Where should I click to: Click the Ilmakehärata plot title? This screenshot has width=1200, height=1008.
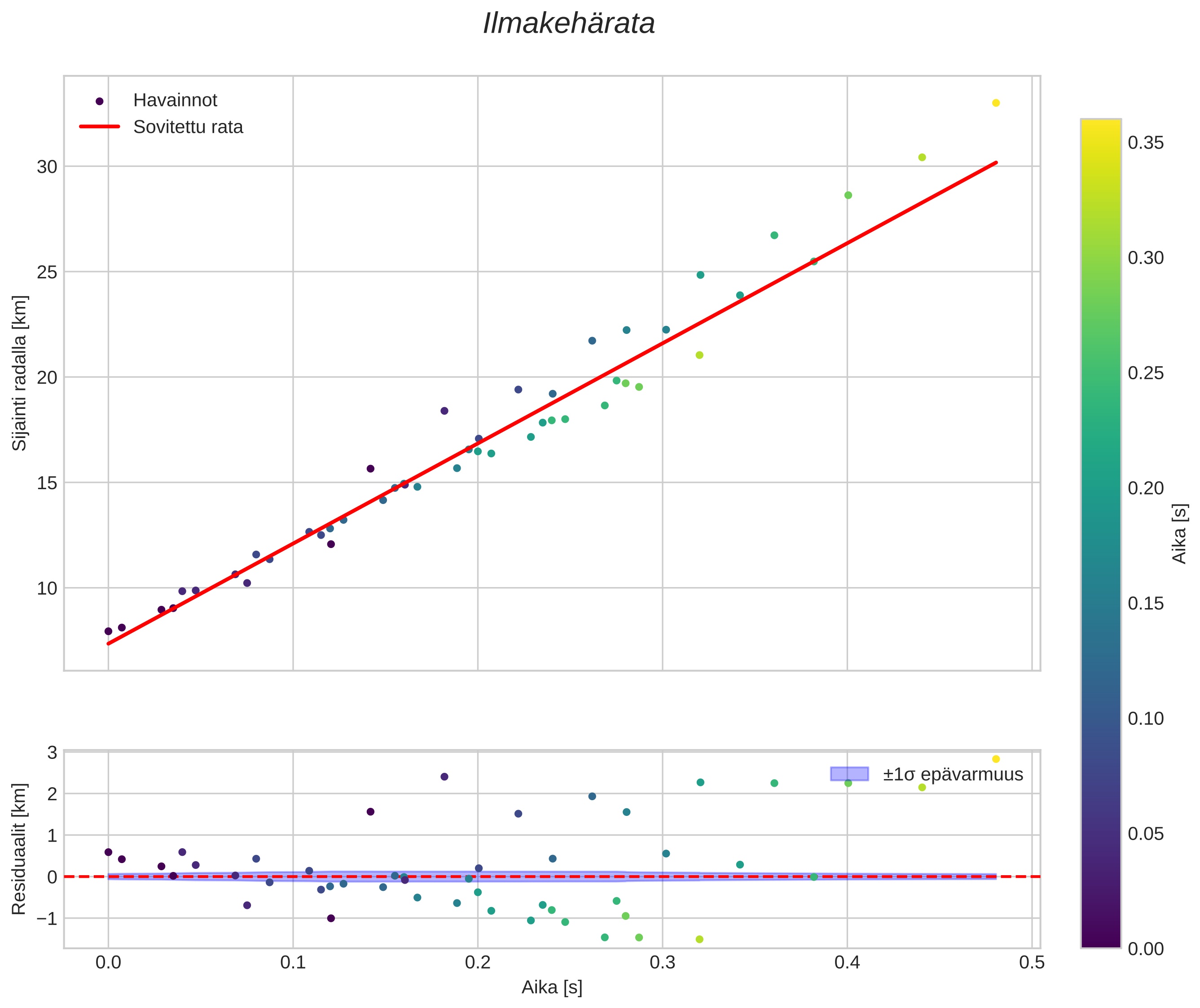[568, 24]
